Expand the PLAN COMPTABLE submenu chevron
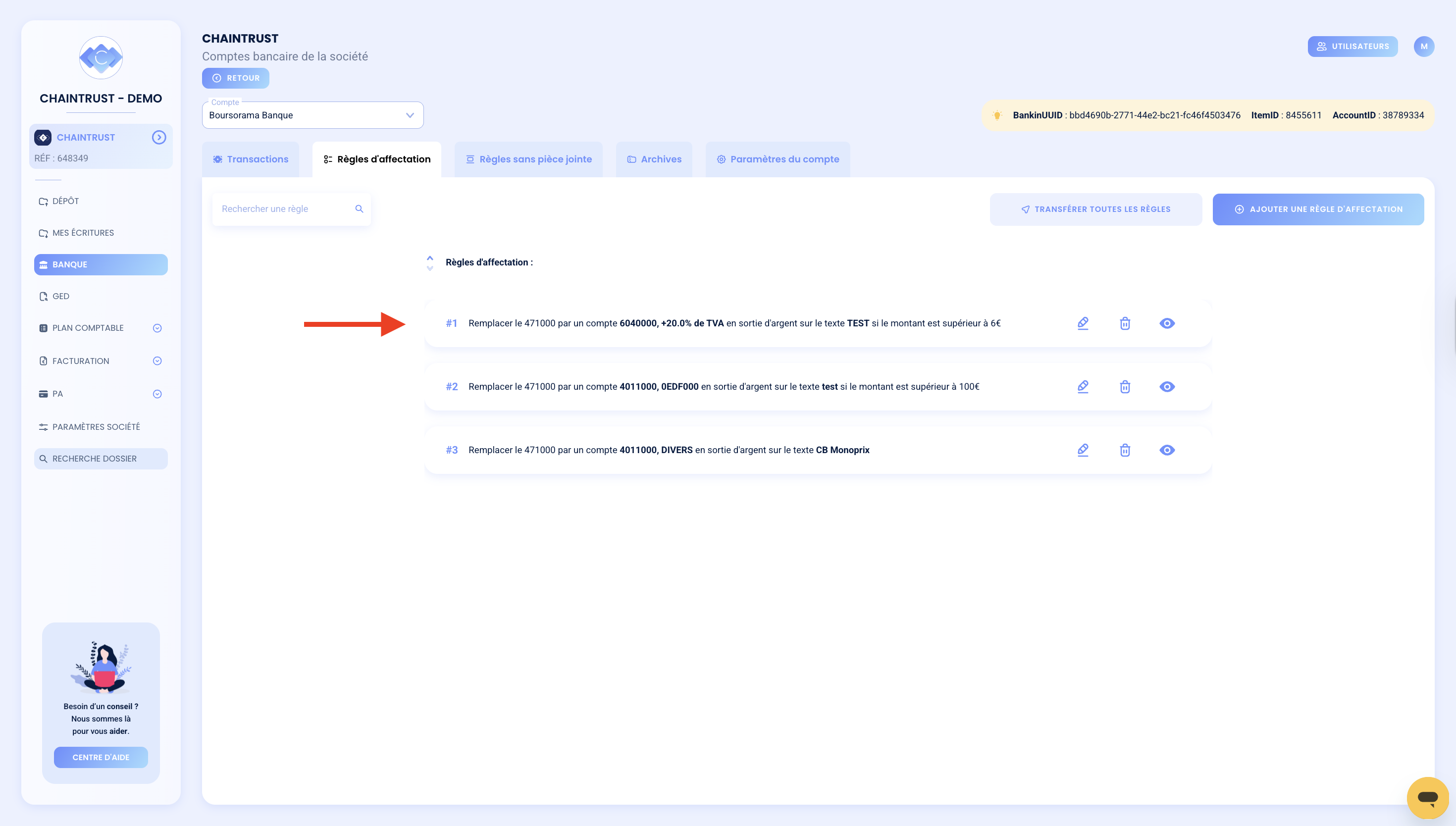 tap(157, 328)
